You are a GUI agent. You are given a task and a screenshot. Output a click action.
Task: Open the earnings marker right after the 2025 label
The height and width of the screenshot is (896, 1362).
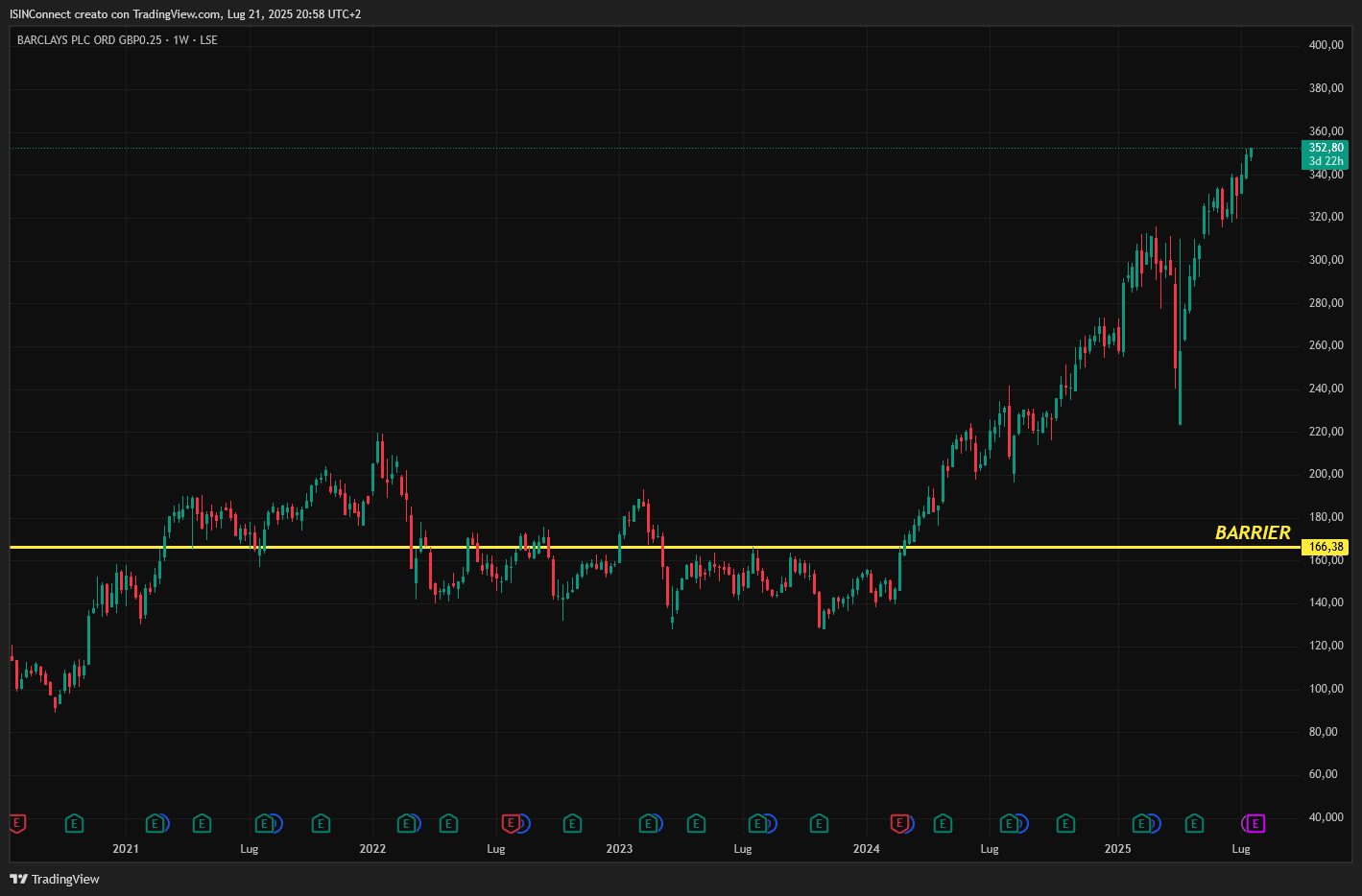point(1141,823)
